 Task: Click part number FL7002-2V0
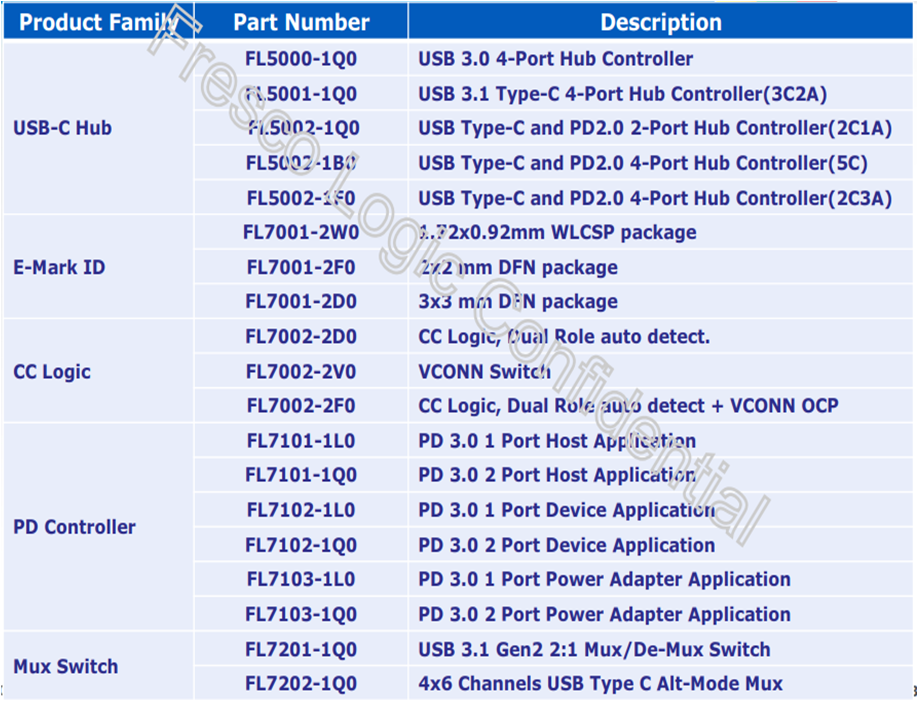click(301, 372)
